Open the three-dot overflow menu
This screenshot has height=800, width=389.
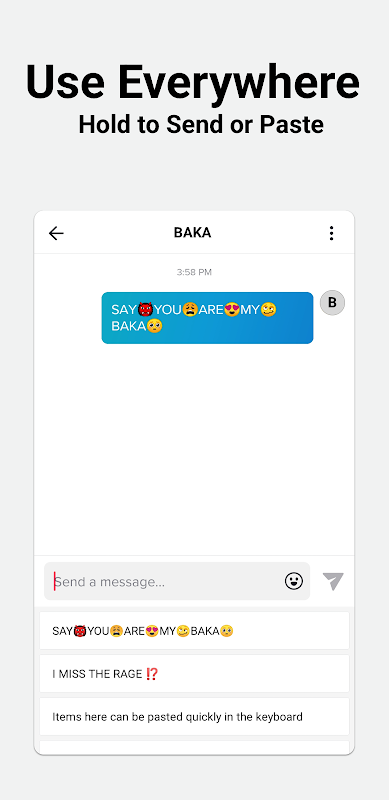(331, 233)
